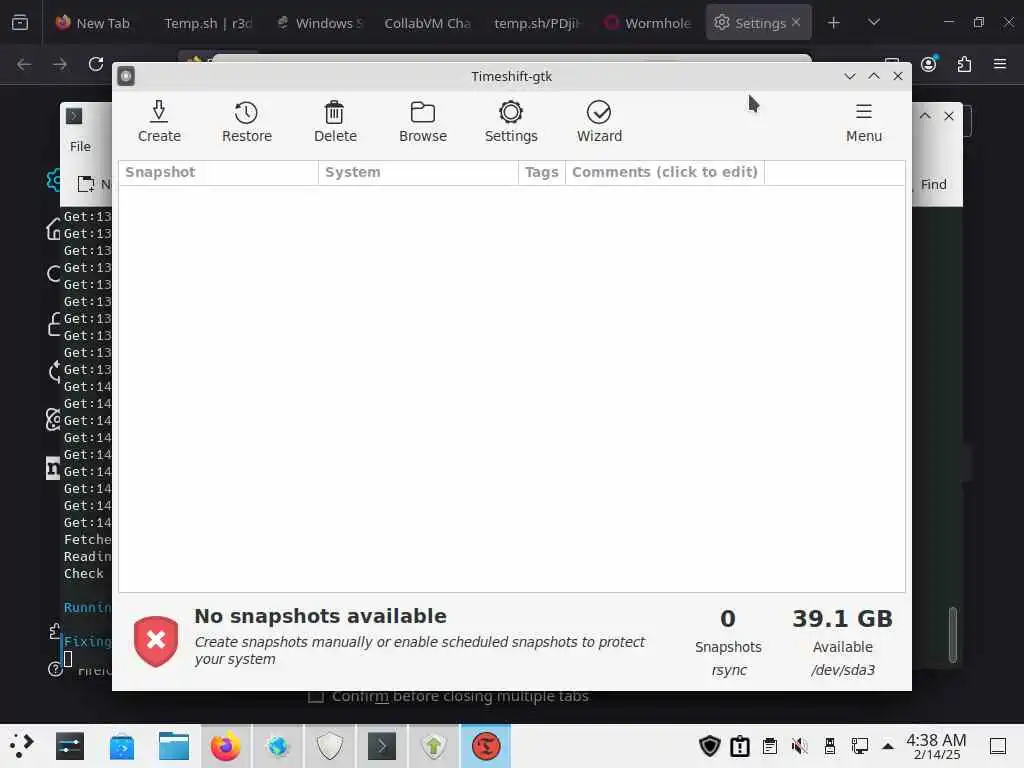The image size is (1024, 768).
Task: Close the Firefox Settings tab
Action: 795,22
